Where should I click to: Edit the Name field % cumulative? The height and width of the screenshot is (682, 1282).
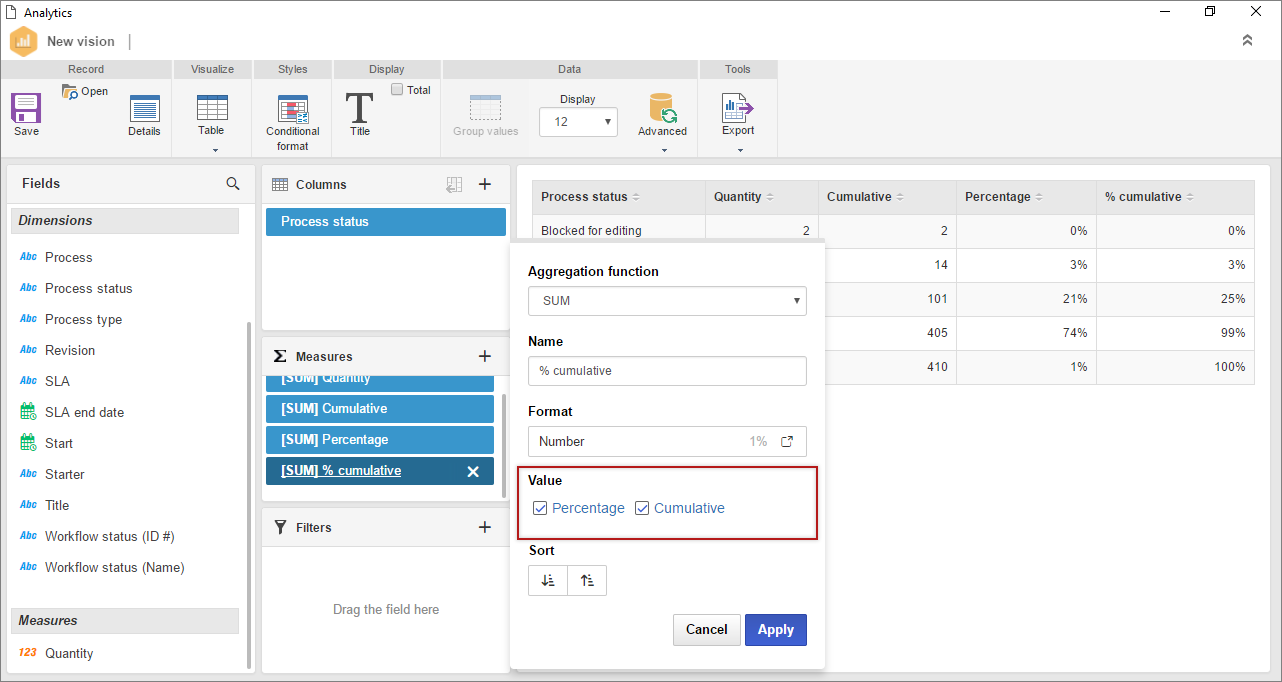click(667, 370)
